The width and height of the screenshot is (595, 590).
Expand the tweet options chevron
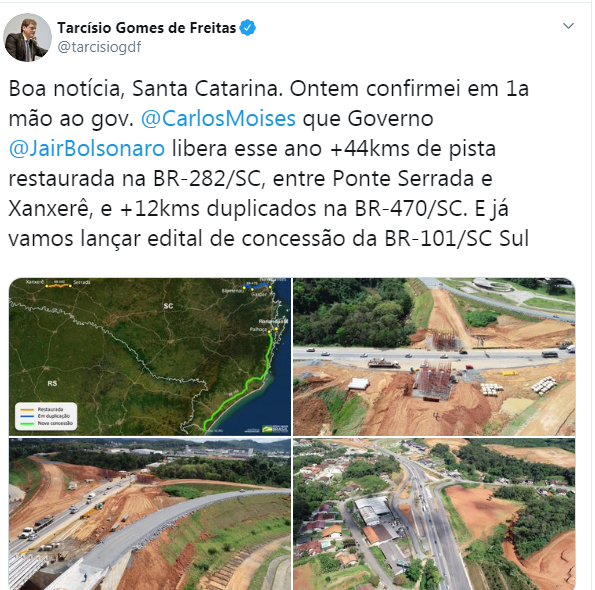coord(568,26)
